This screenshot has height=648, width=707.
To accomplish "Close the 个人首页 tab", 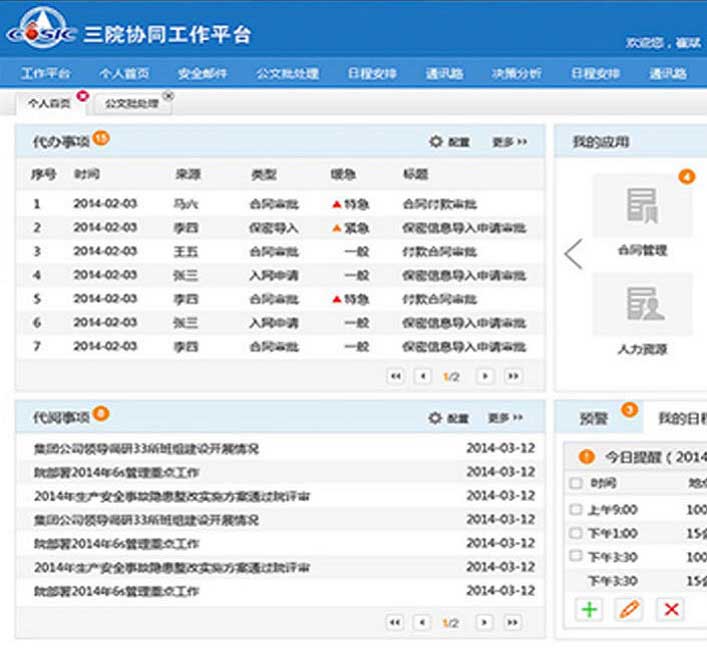I will point(82,96).
